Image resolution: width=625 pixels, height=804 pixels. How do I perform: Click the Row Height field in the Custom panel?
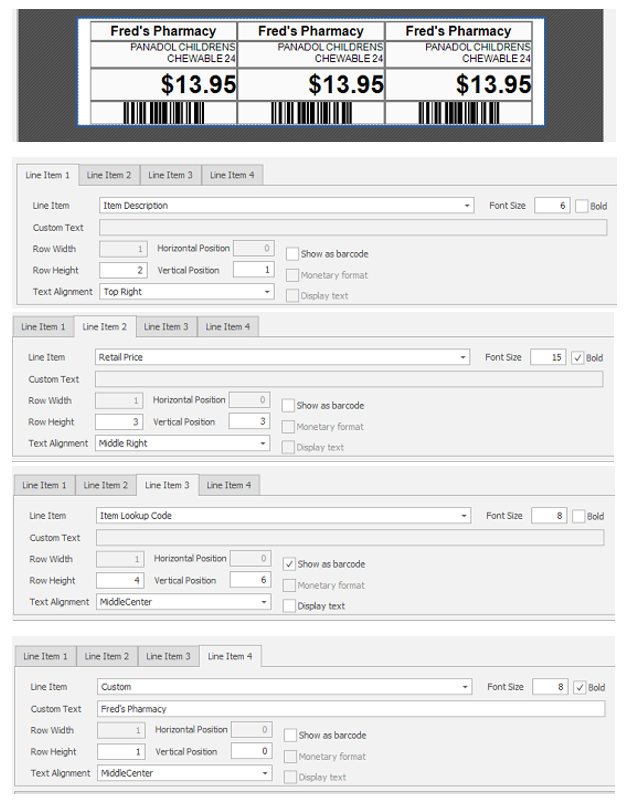121,752
